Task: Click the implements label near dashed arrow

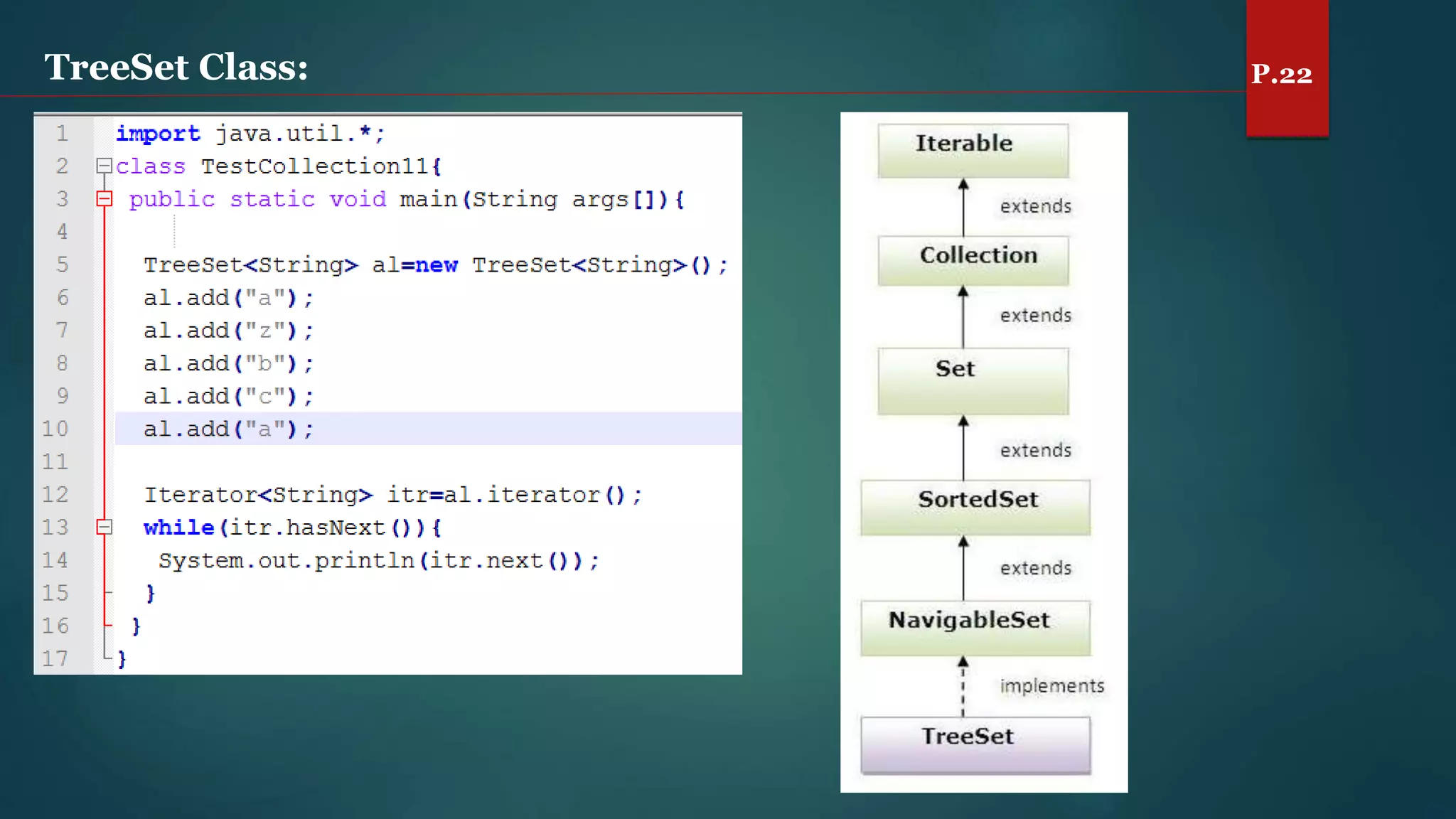Action: coord(1051,686)
